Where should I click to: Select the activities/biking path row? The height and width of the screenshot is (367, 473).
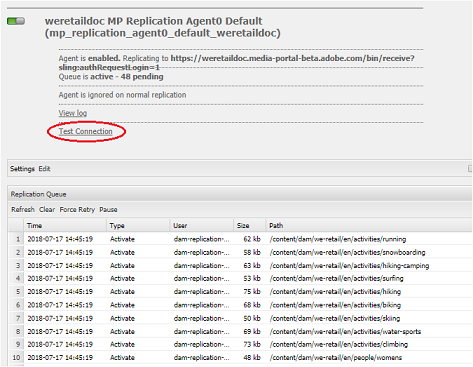click(240, 305)
